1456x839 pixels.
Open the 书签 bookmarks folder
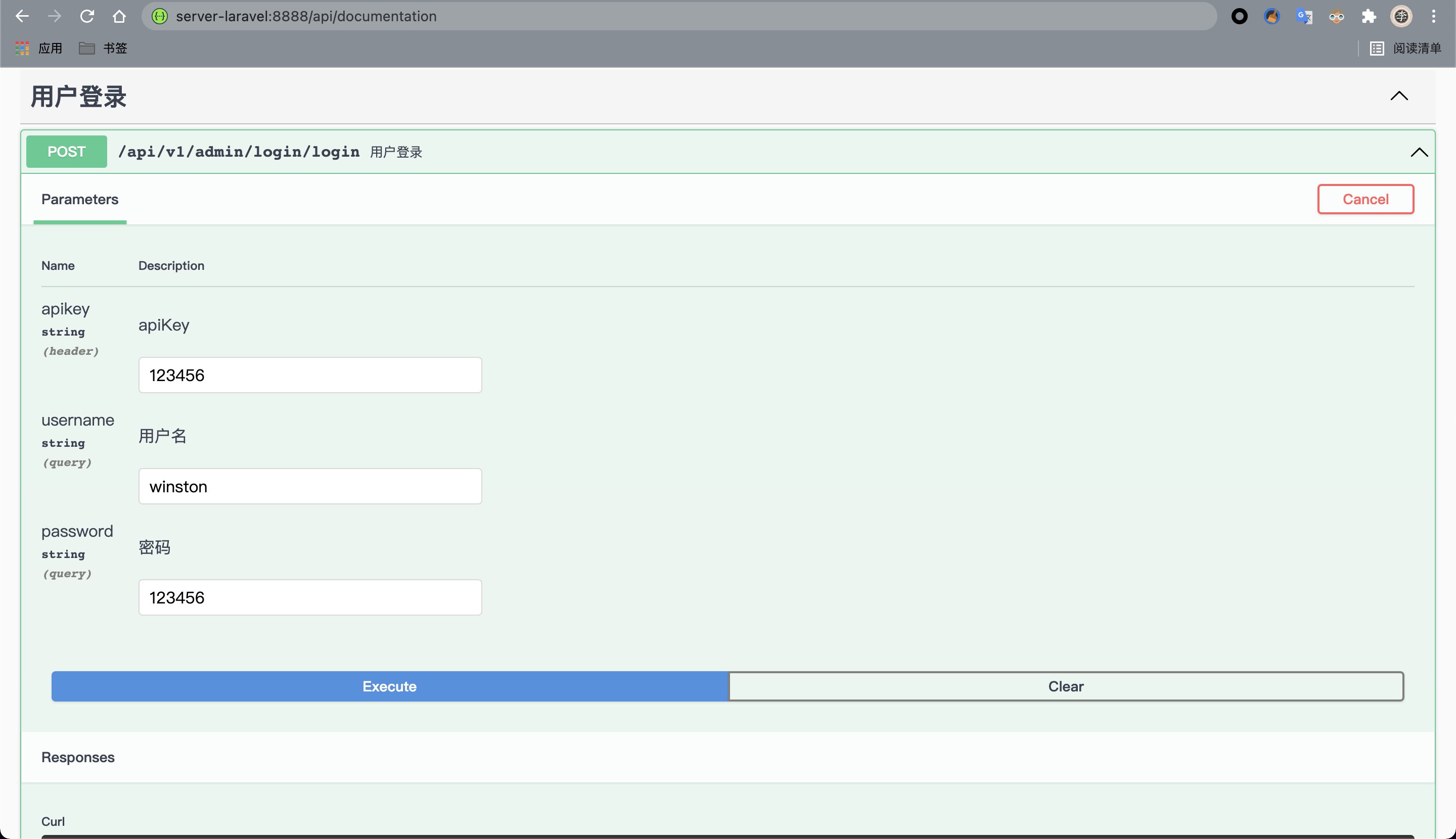103,49
